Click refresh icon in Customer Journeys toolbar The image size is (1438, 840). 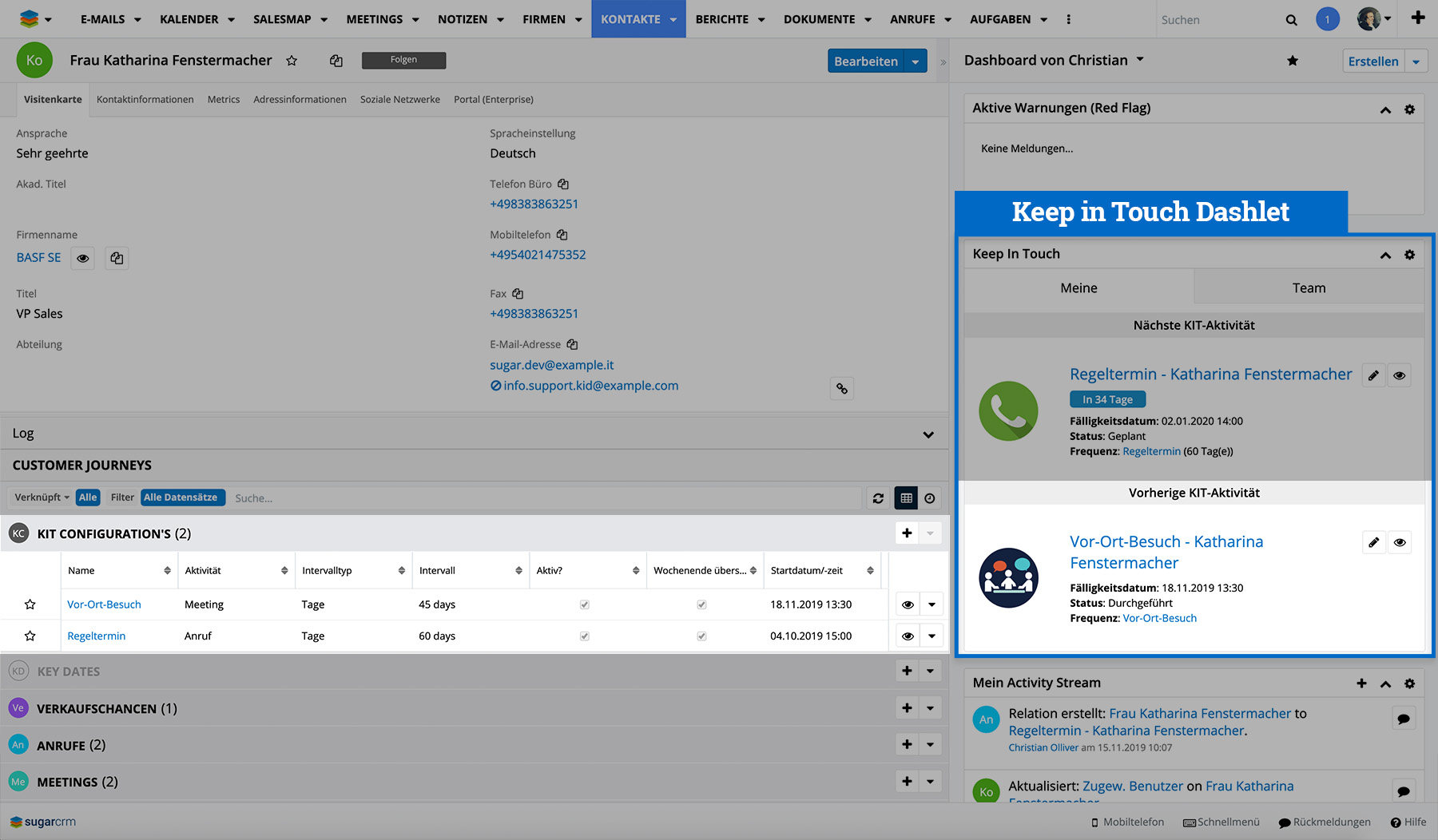(x=878, y=498)
